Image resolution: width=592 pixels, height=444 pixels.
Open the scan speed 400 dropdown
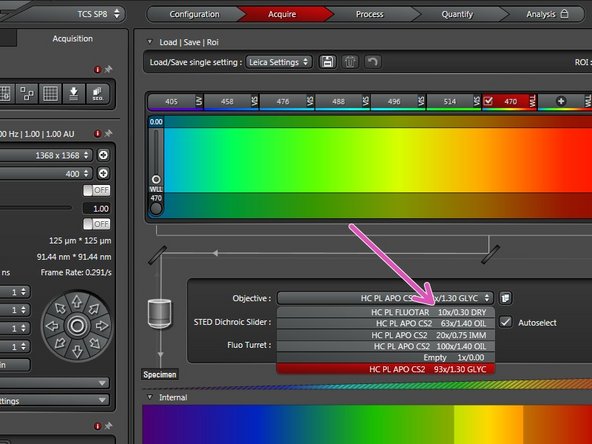[x=45, y=174]
